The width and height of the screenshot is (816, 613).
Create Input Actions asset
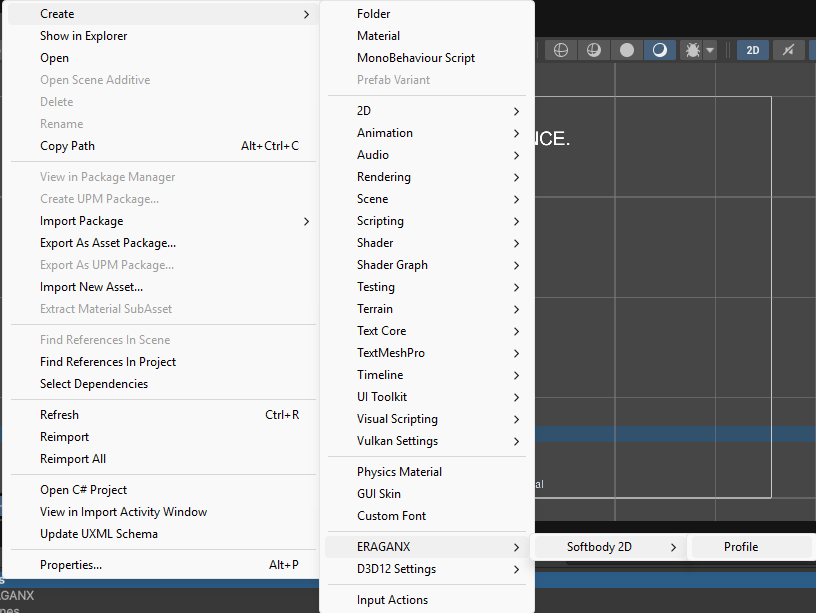click(427, 600)
